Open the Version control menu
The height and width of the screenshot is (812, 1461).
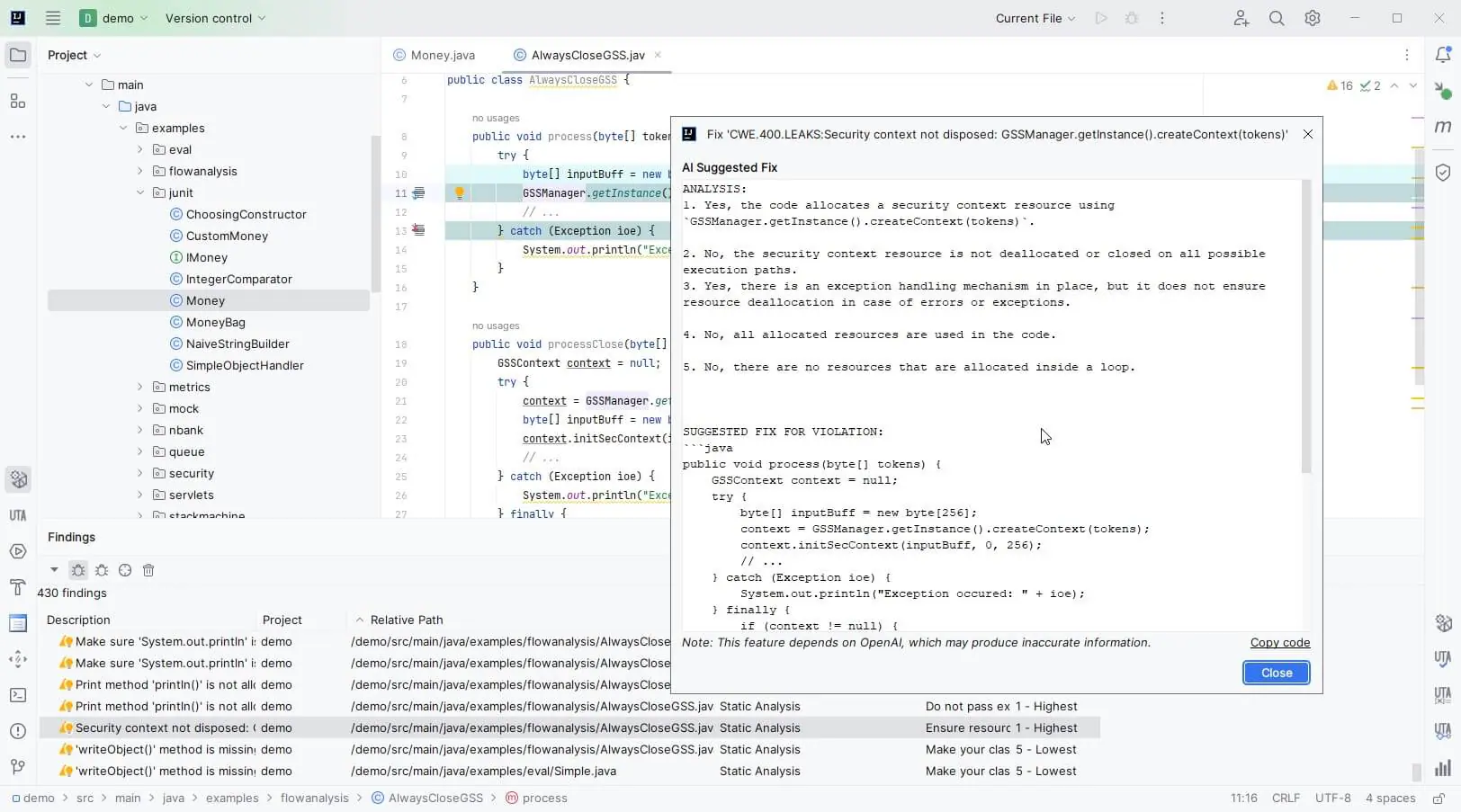click(209, 18)
